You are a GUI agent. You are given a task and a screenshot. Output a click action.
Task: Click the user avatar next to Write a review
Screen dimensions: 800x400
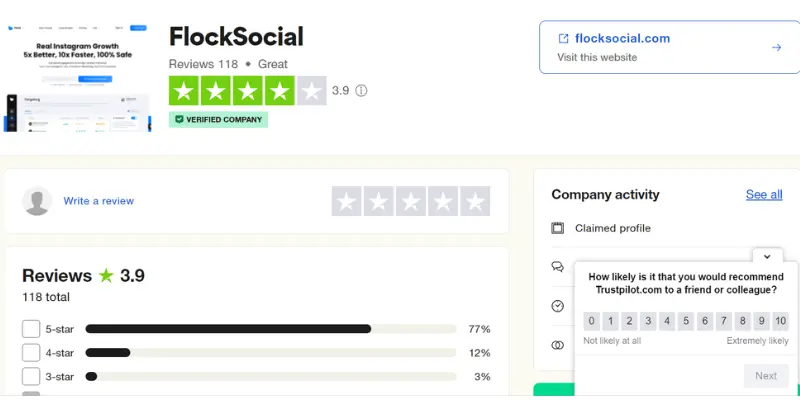(x=37, y=201)
